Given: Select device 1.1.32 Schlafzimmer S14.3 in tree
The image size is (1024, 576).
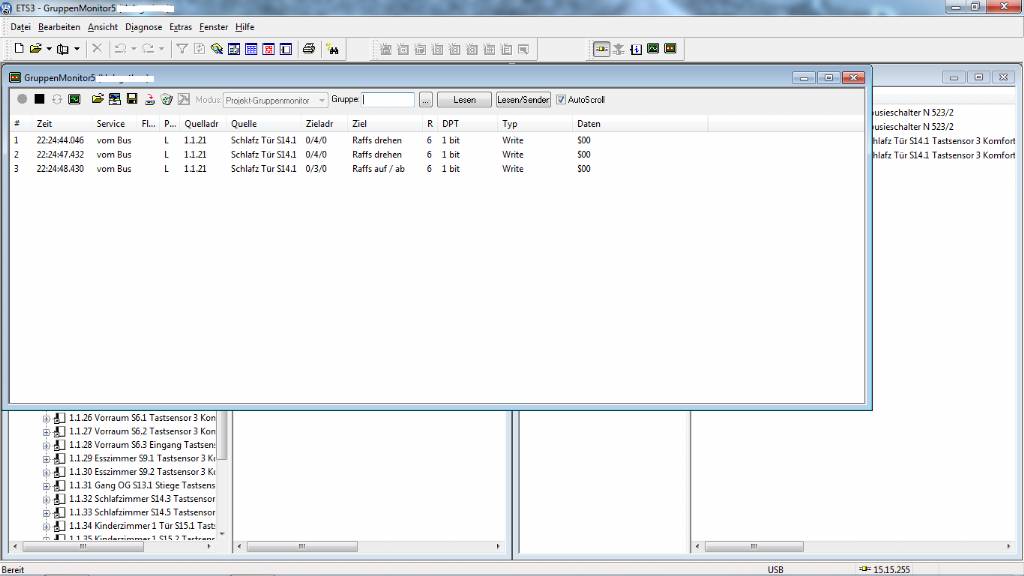Looking at the screenshot, I should [x=142, y=499].
